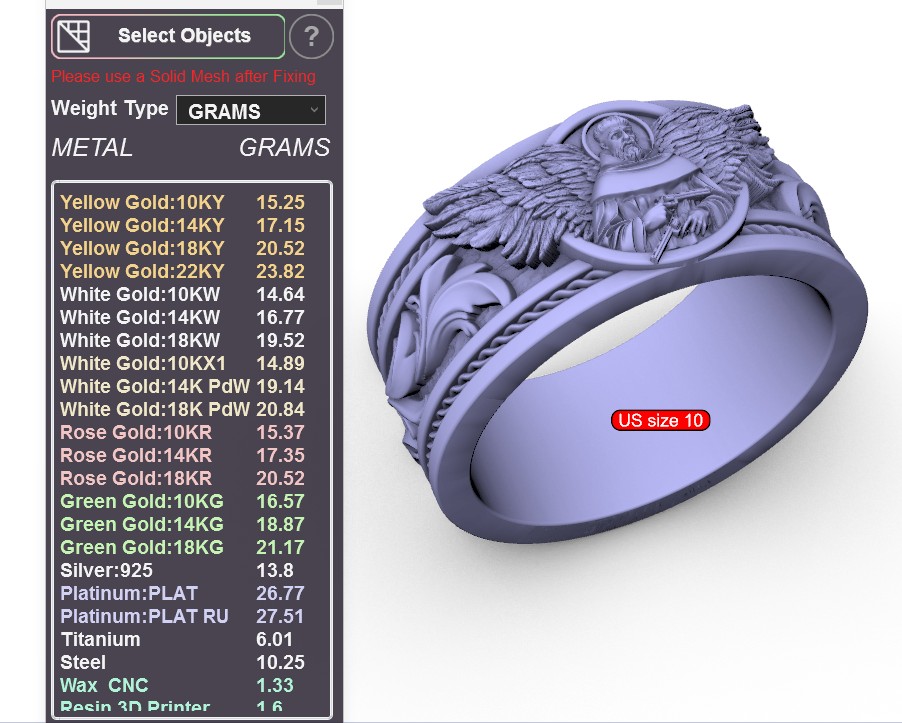Viewport: 902px width, 723px height.
Task: Select the Yellow Gold:18KY row
Action: [182, 248]
